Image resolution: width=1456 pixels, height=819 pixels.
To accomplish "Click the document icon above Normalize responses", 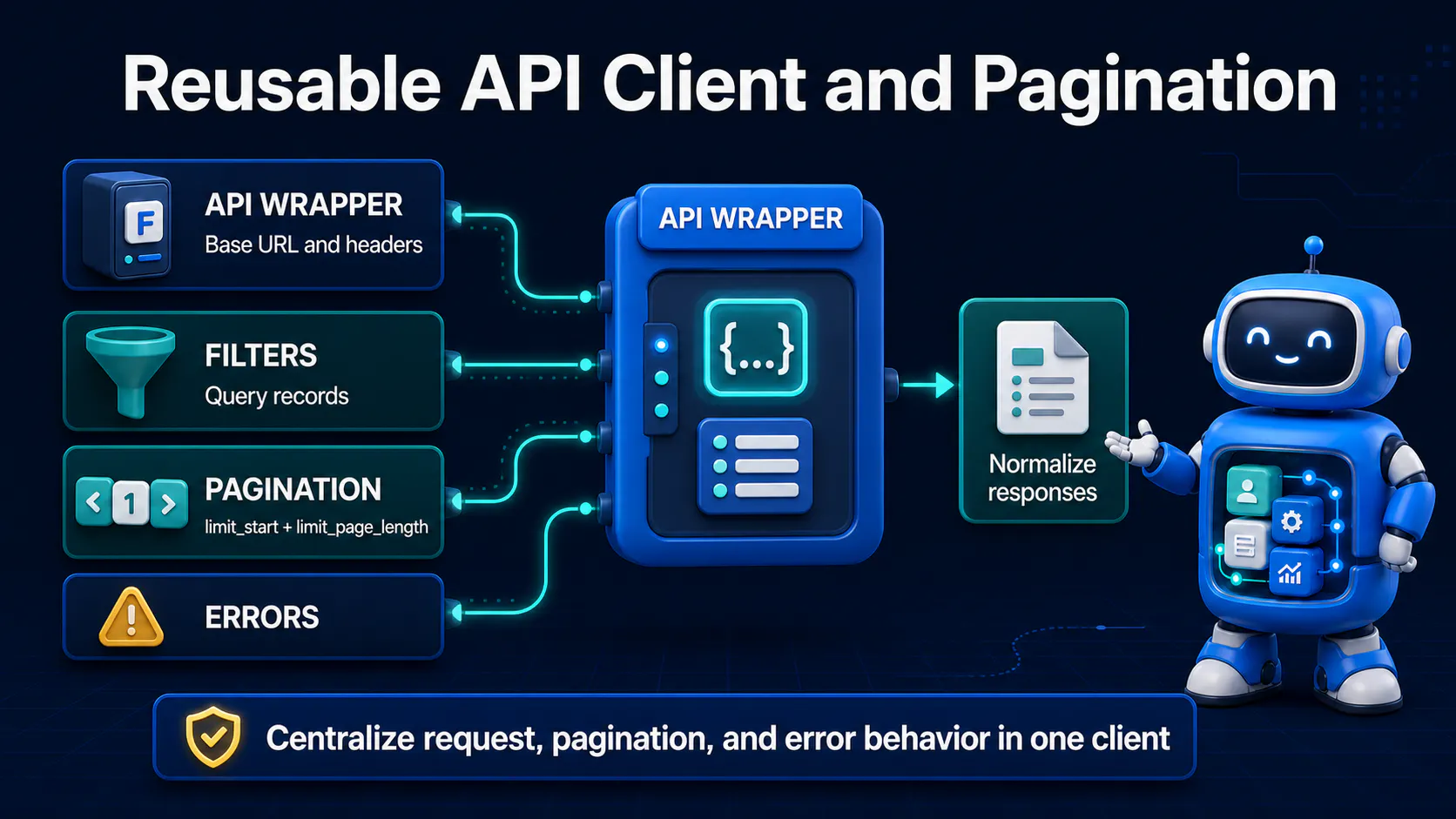I will point(1042,378).
